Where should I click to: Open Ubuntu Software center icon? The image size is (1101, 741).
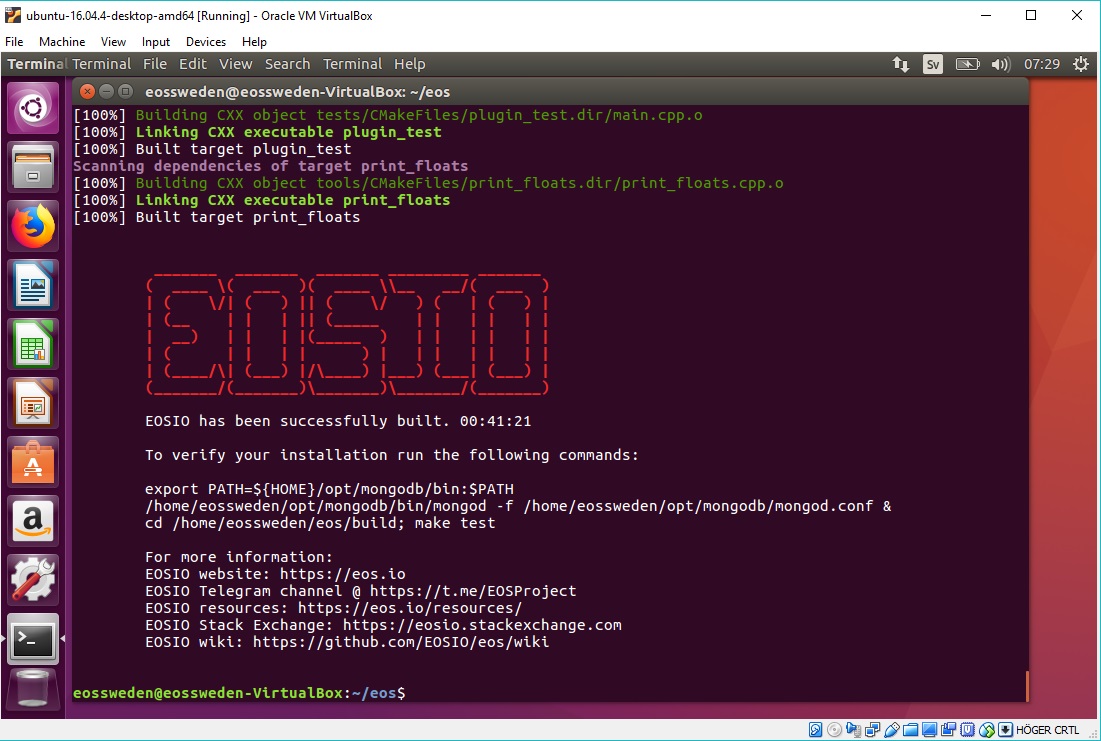33,462
